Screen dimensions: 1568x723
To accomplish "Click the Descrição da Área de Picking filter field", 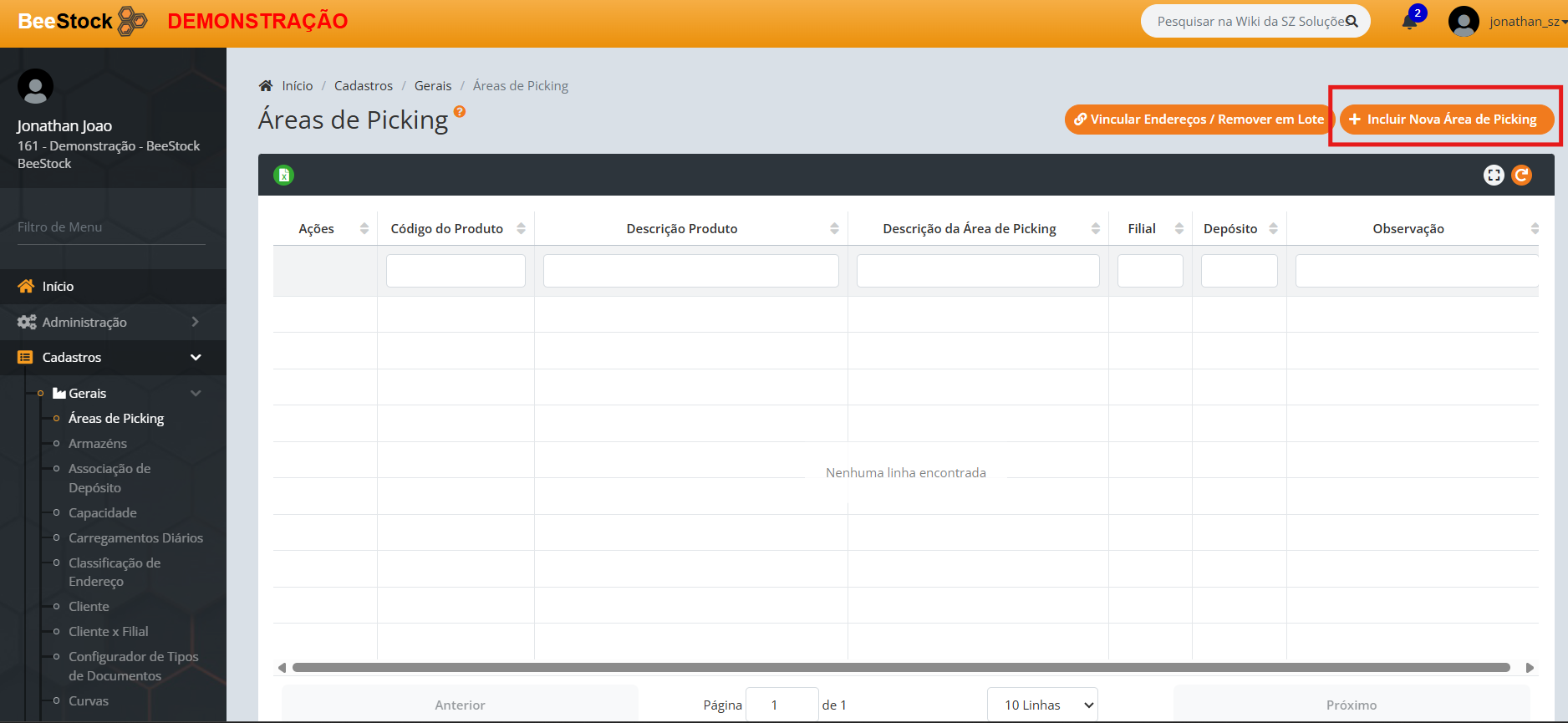I will pyautogui.click(x=978, y=271).
